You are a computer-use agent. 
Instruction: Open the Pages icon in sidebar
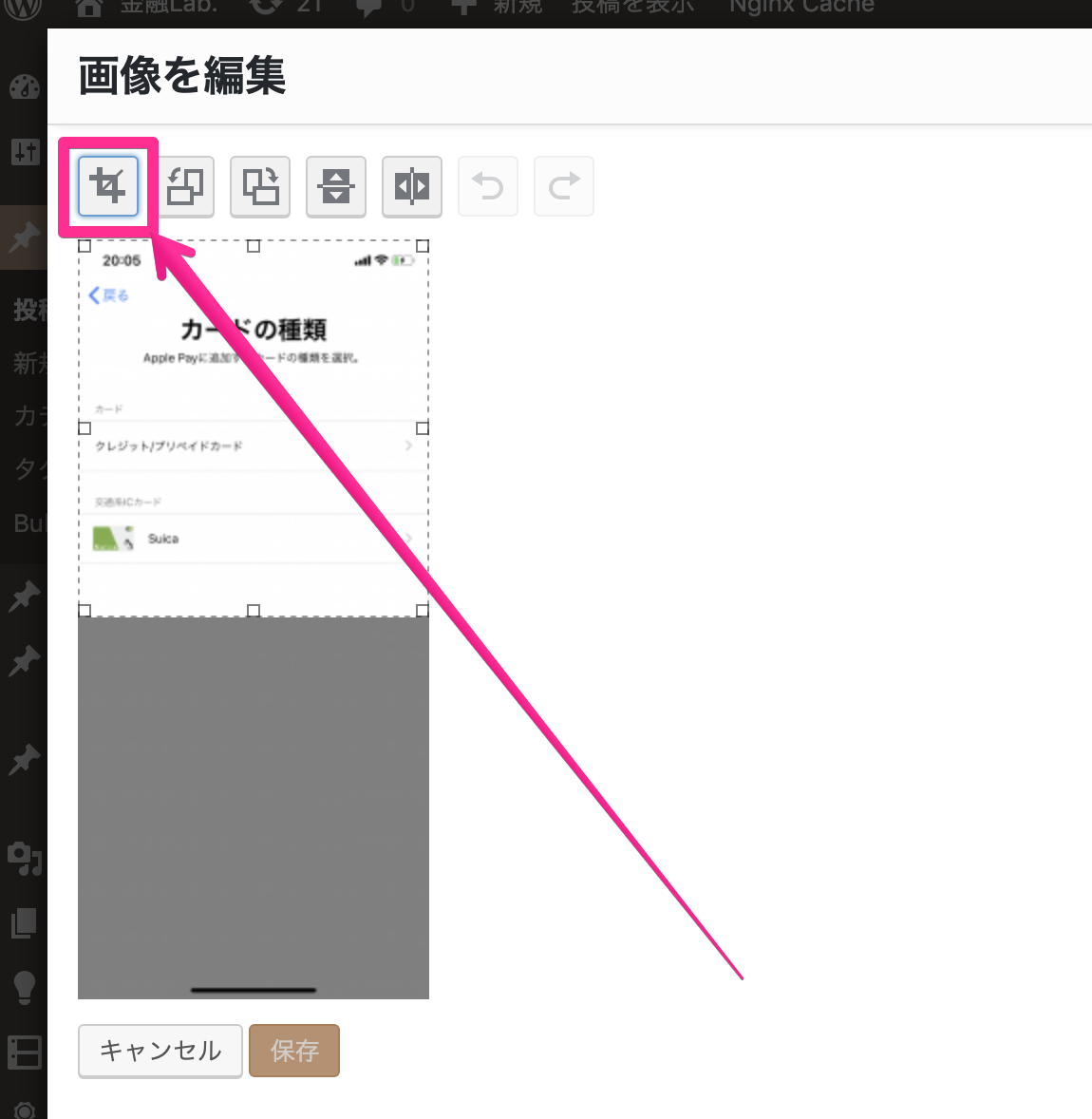(24, 922)
